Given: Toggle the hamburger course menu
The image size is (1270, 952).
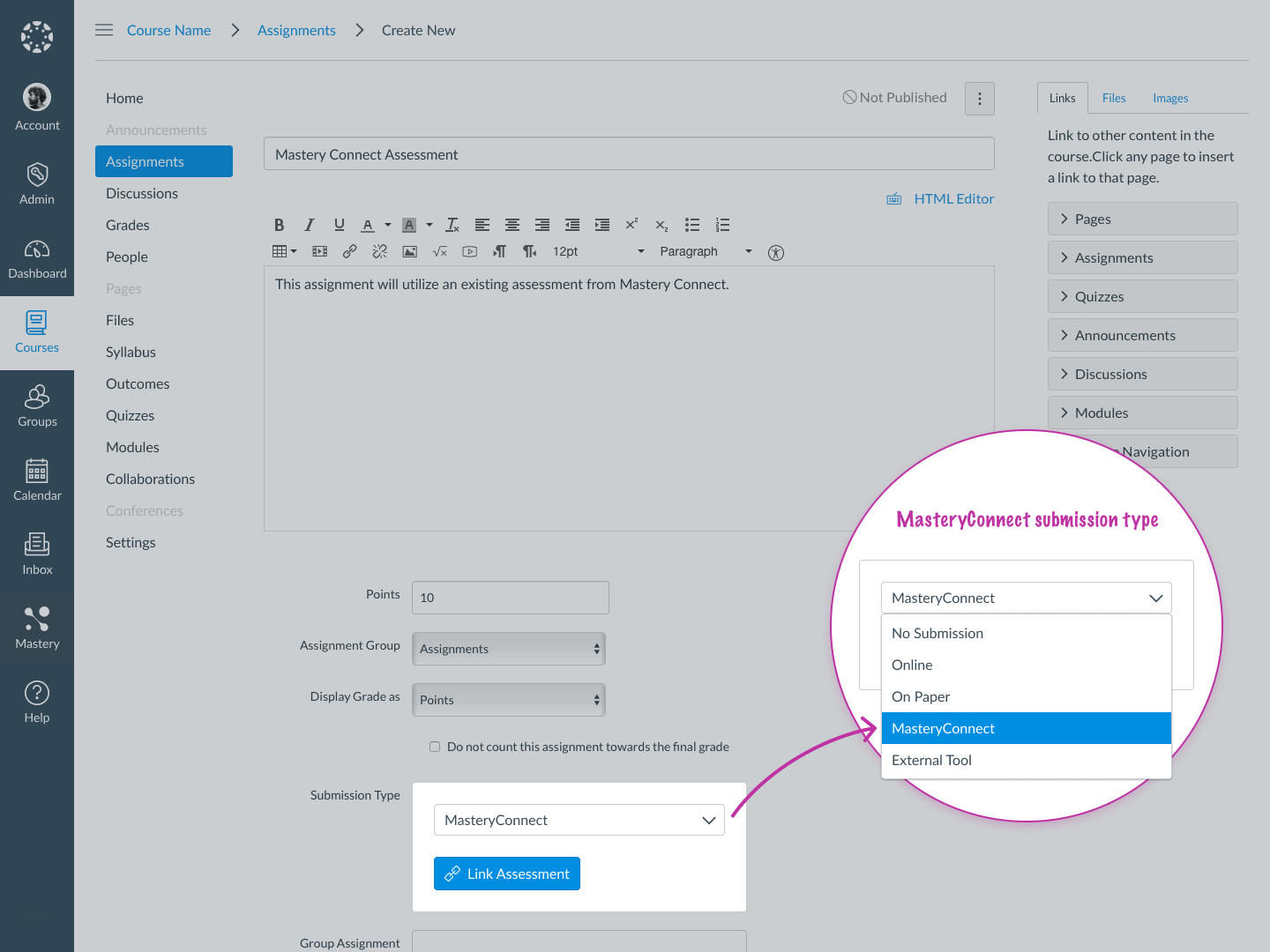Looking at the screenshot, I should 104,30.
